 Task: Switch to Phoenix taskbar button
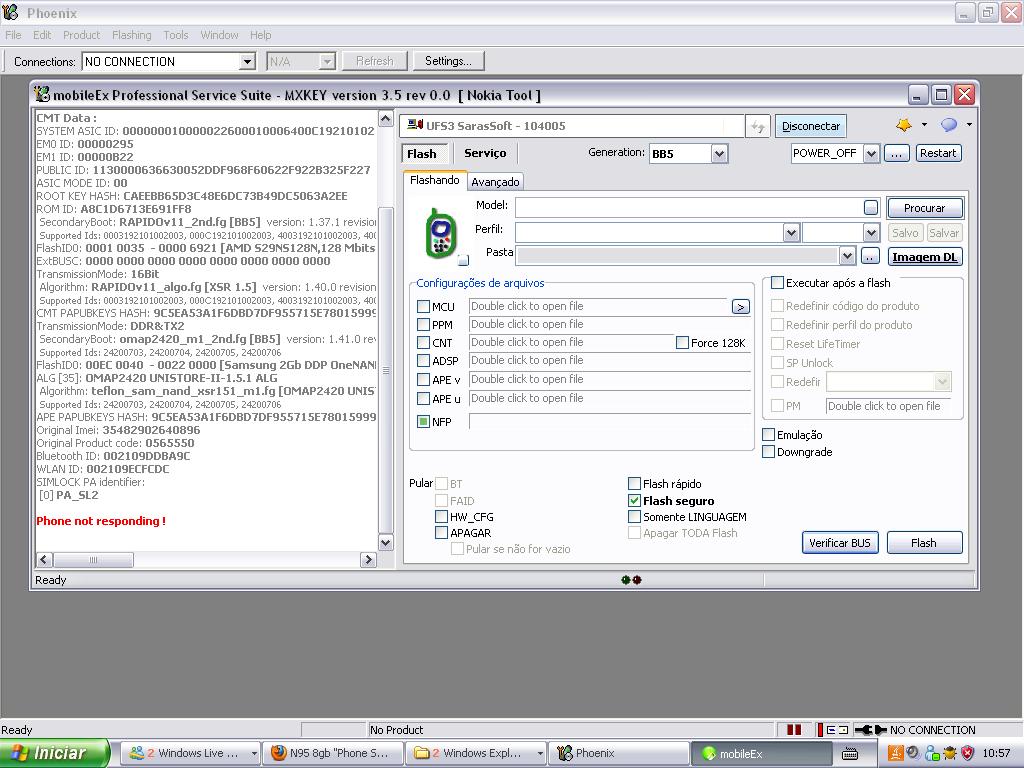click(619, 754)
